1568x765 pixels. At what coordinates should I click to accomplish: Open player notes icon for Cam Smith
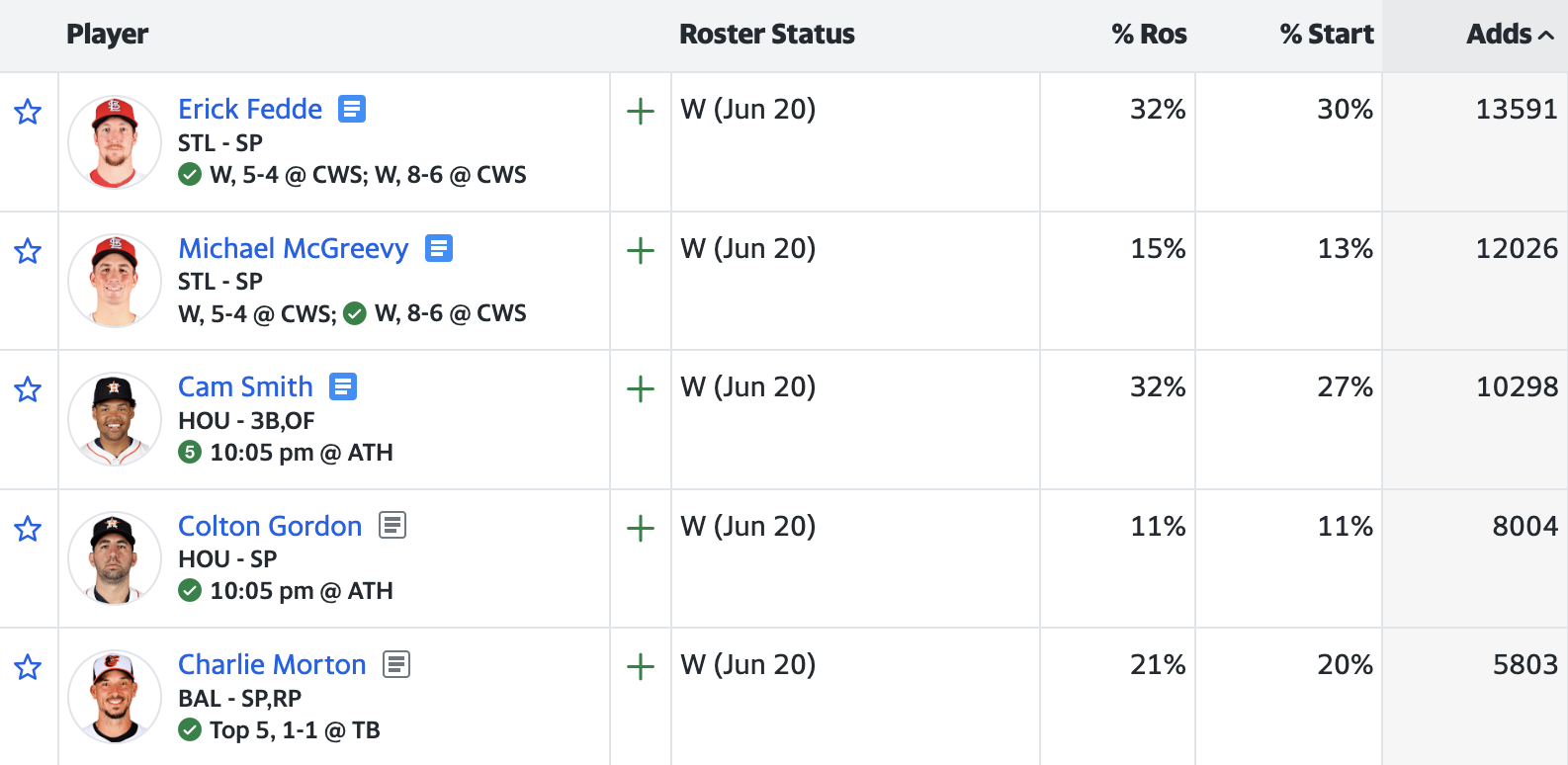[343, 386]
